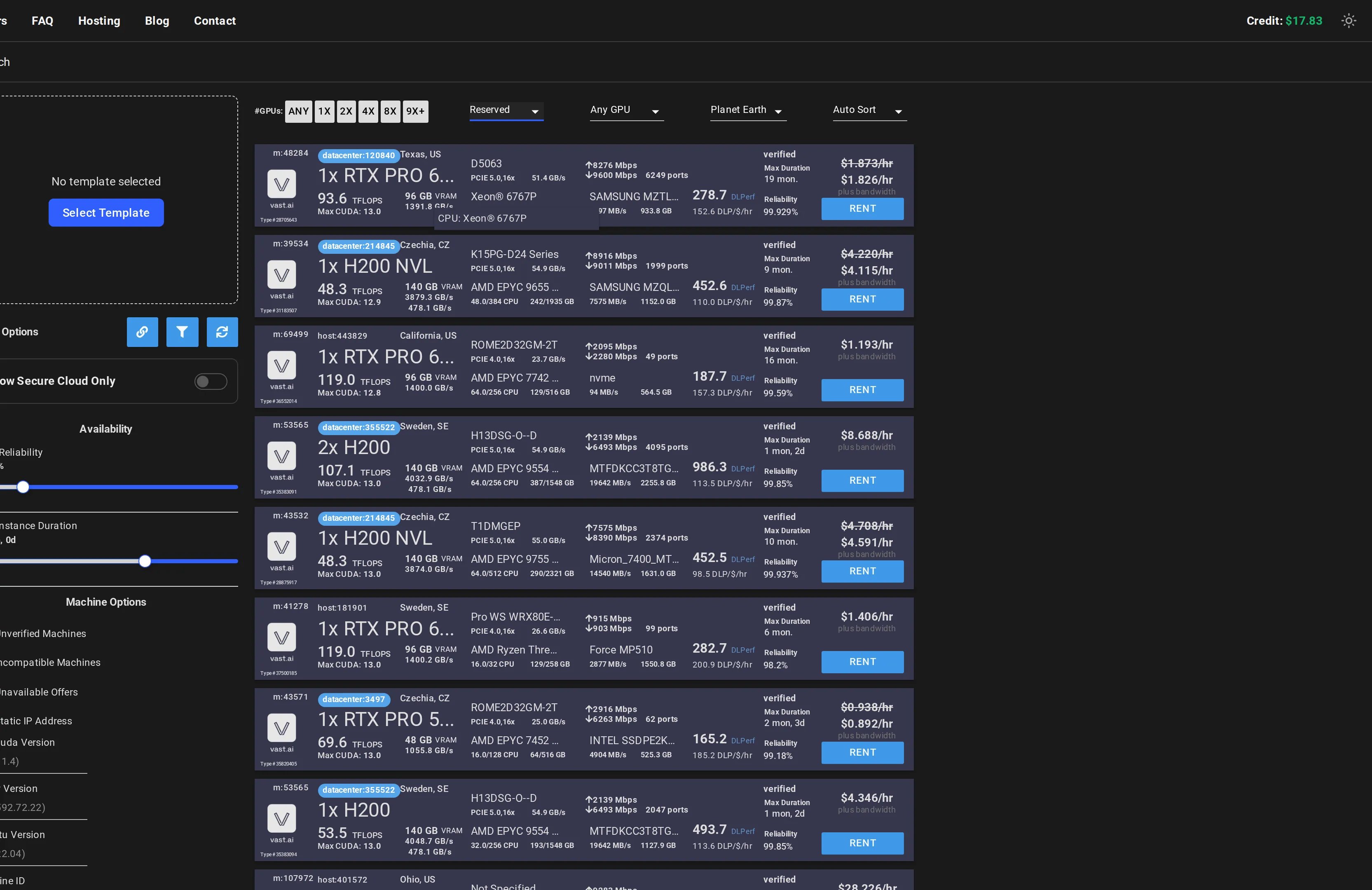Screen dimensions: 1372x890
Task: Open the filter funnel icon button
Action: (182, 332)
